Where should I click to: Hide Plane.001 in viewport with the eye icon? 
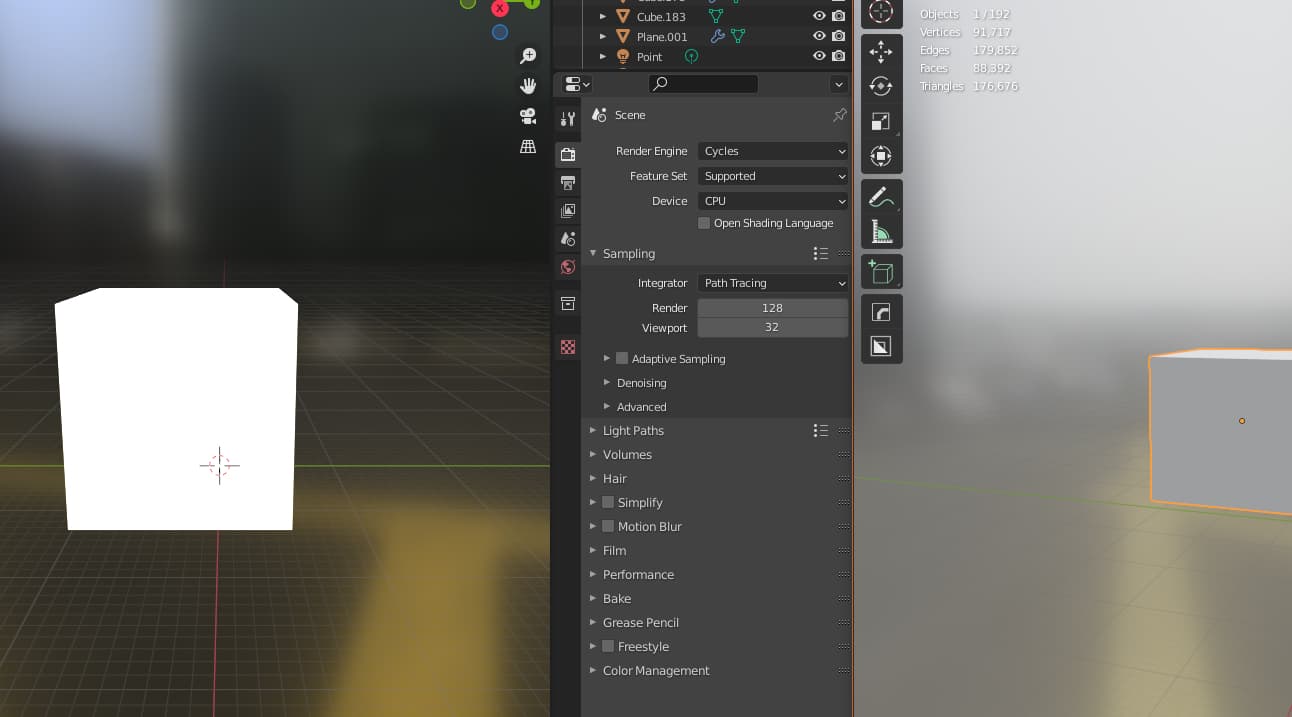coord(819,36)
